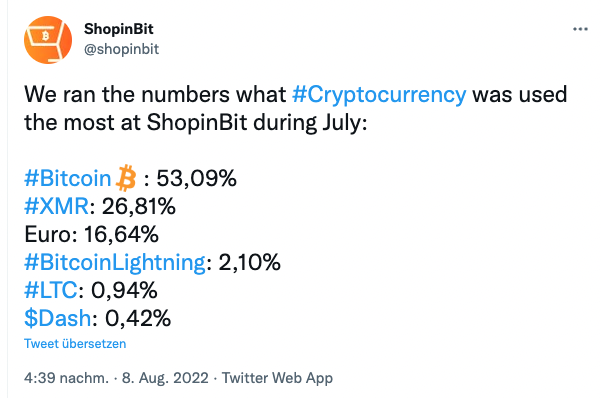Click the 4:39 nachm. timestamp
Screen dimensions: 601x398
click(66, 378)
